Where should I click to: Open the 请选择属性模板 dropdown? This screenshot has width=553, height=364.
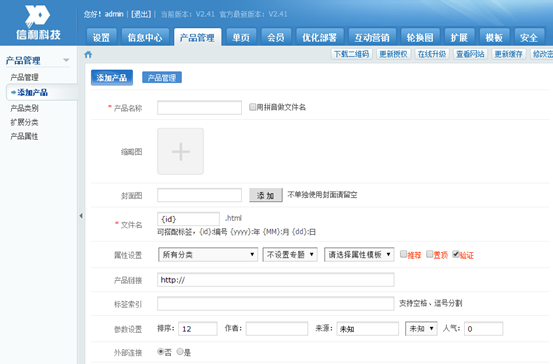click(359, 254)
